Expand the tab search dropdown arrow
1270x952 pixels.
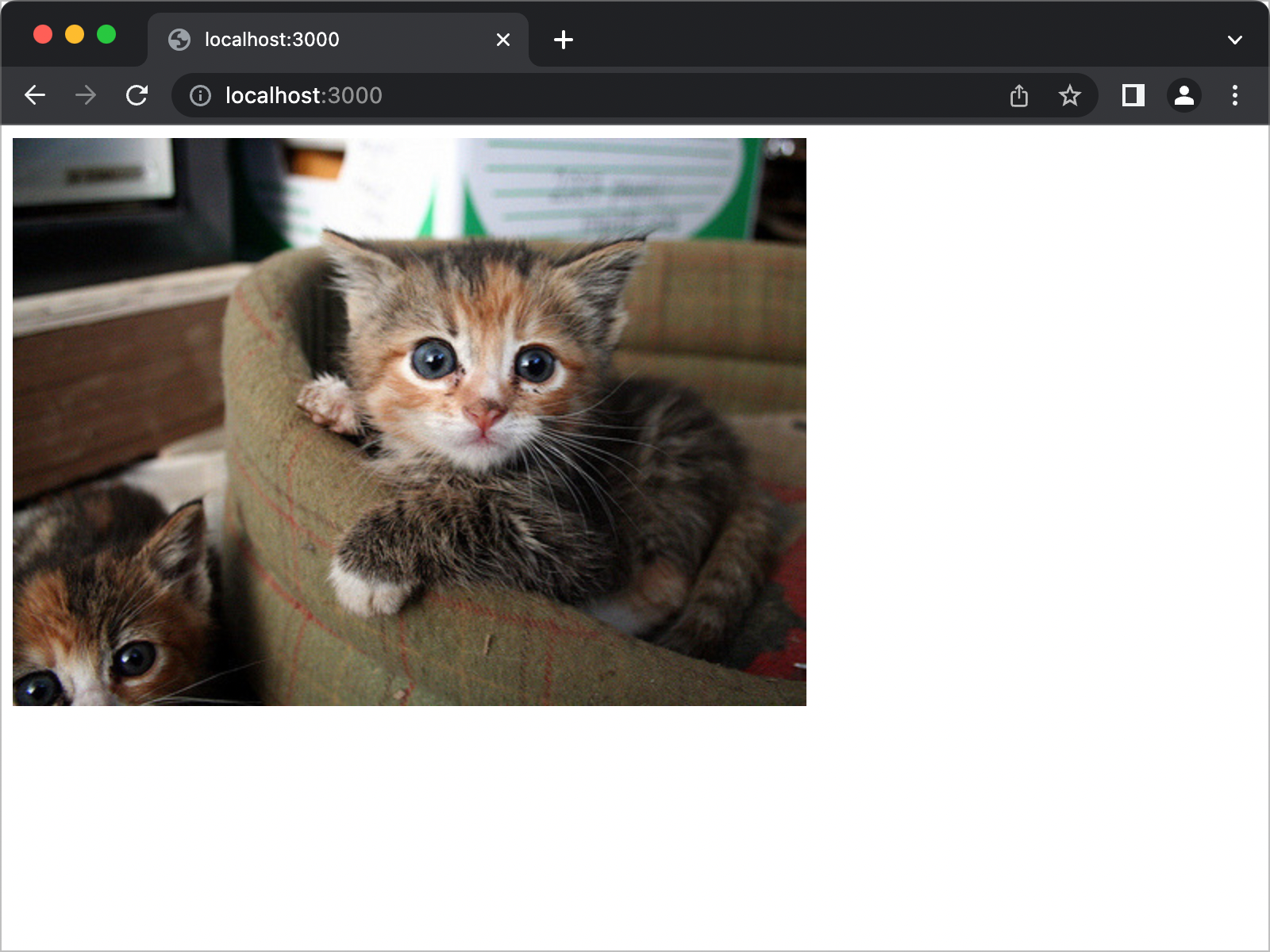[x=1235, y=40]
